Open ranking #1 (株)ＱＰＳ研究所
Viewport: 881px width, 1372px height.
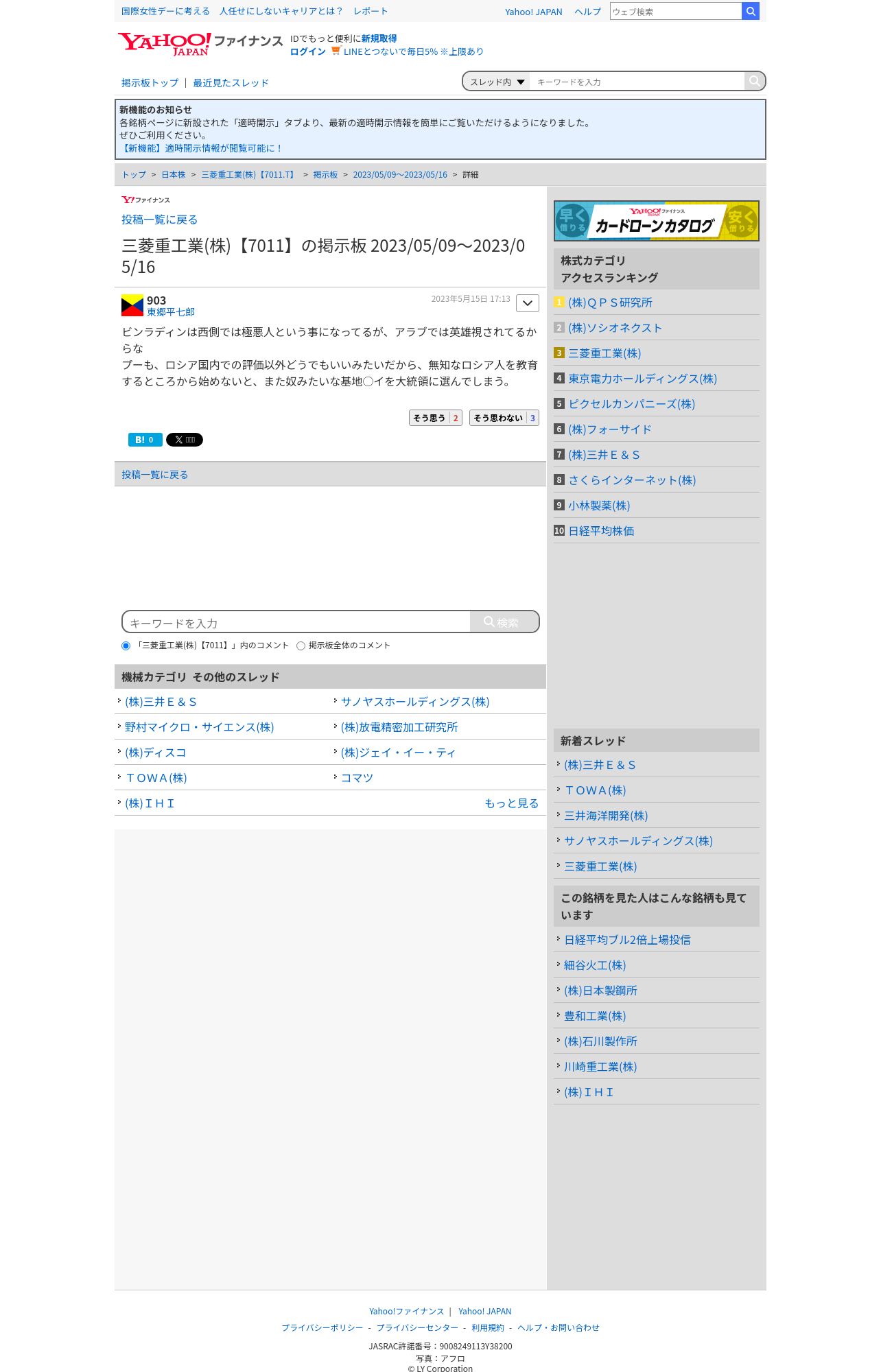610,303
